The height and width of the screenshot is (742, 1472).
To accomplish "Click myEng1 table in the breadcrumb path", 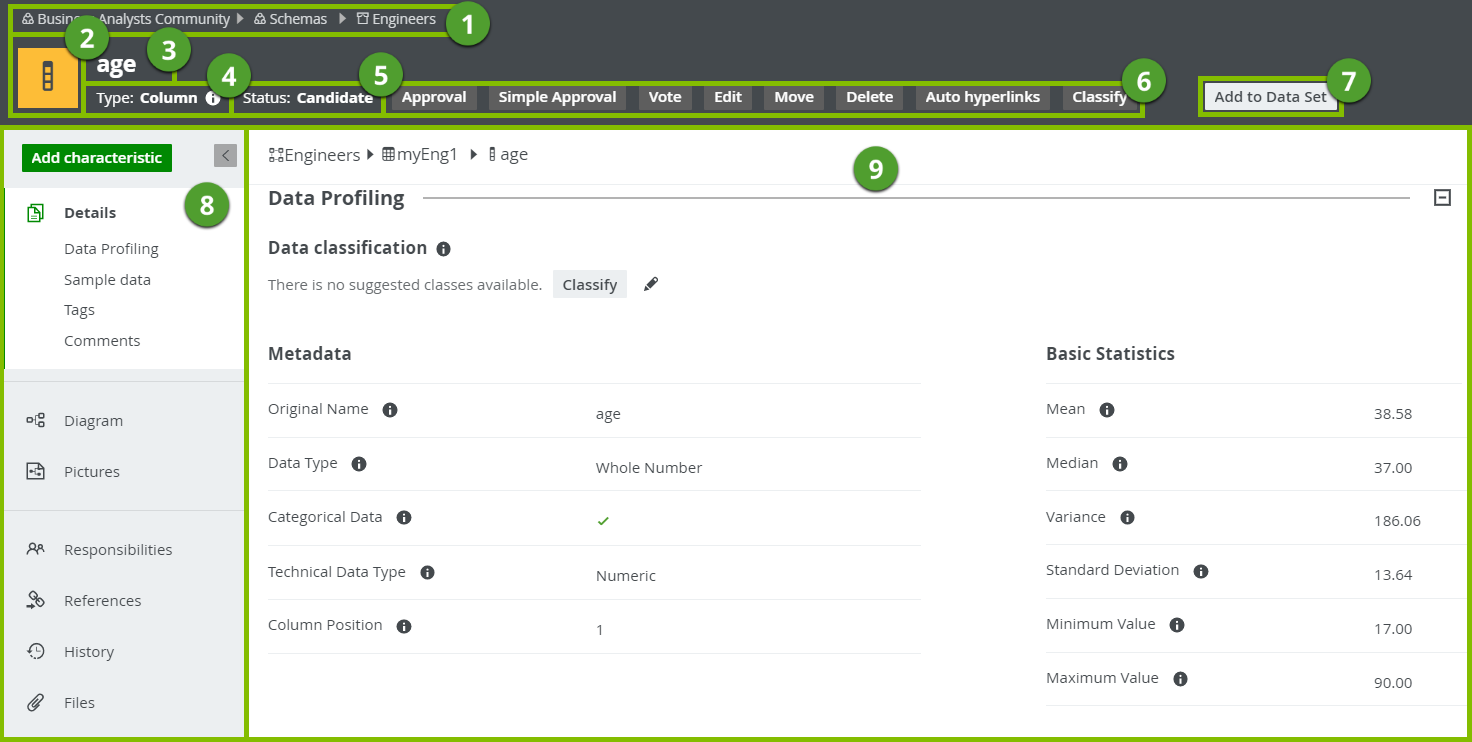I will 426,155.
